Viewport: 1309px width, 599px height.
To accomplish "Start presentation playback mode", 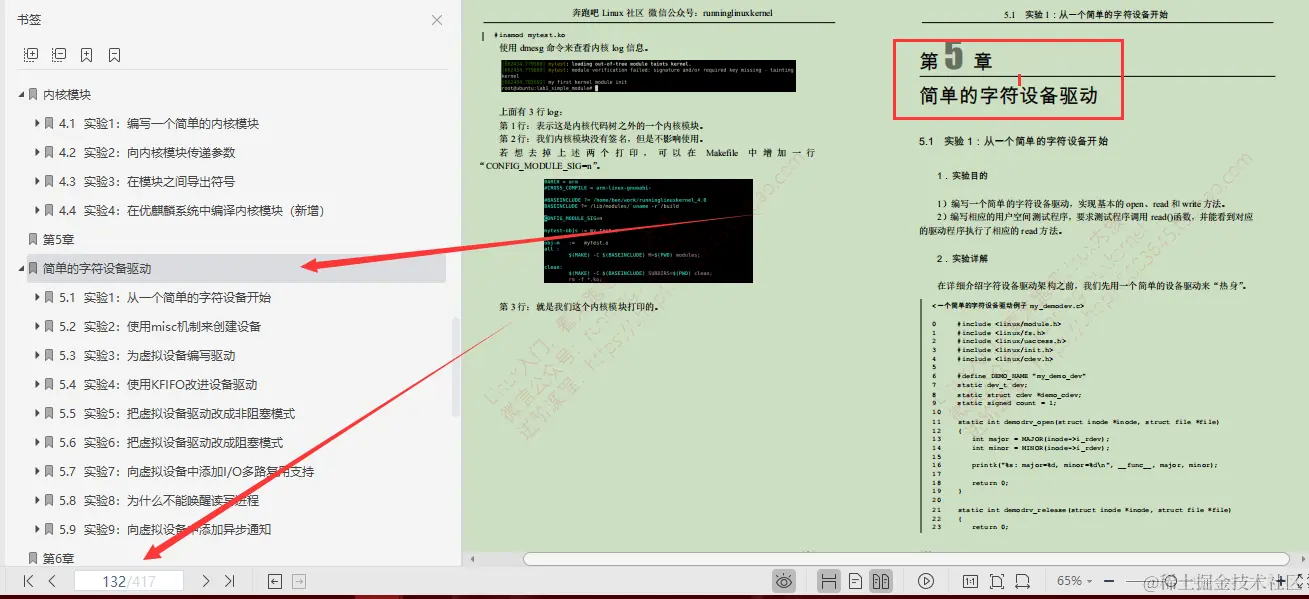I will pyautogui.click(x=927, y=580).
